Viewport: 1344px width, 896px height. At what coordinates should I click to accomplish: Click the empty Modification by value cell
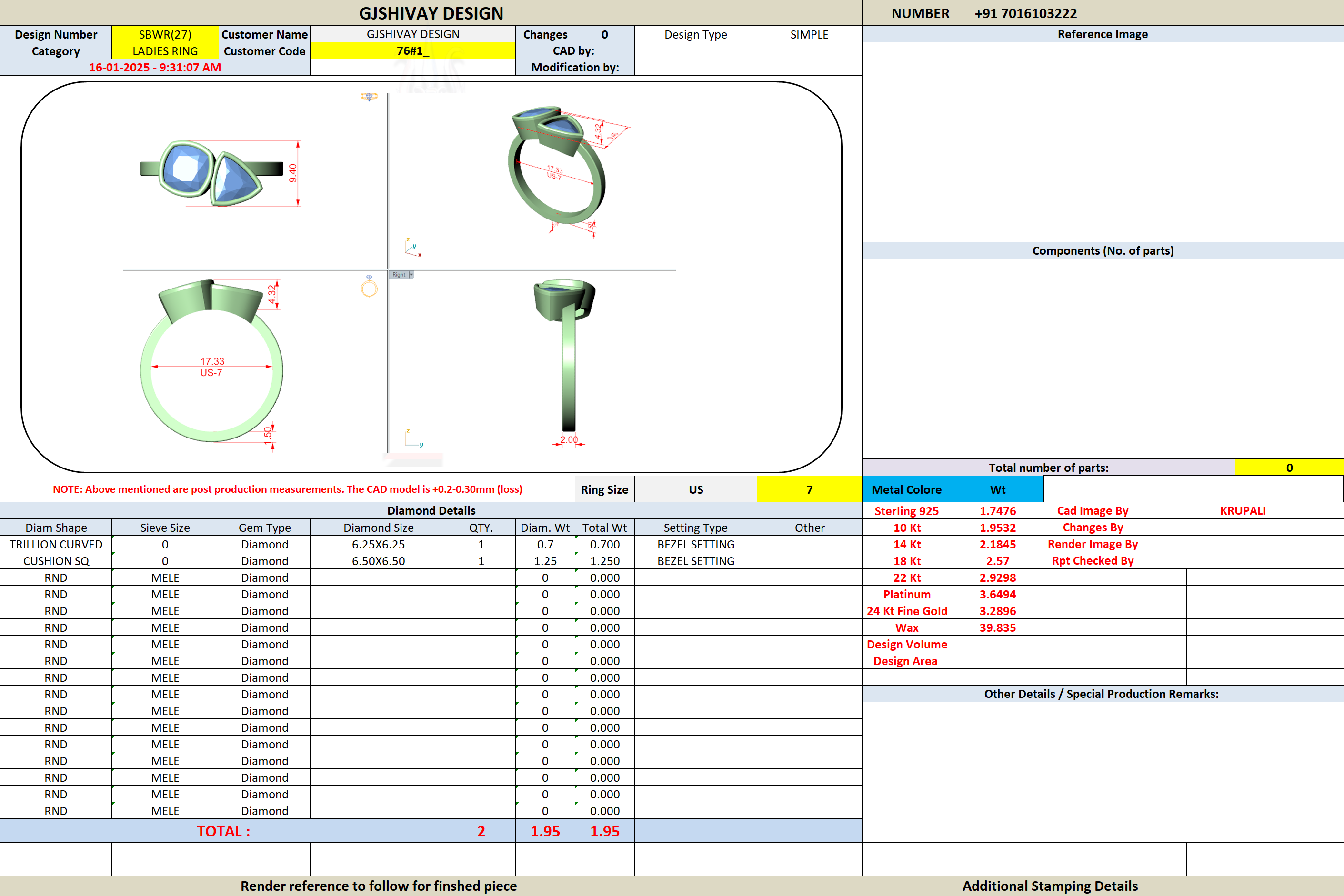(x=748, y=68)
